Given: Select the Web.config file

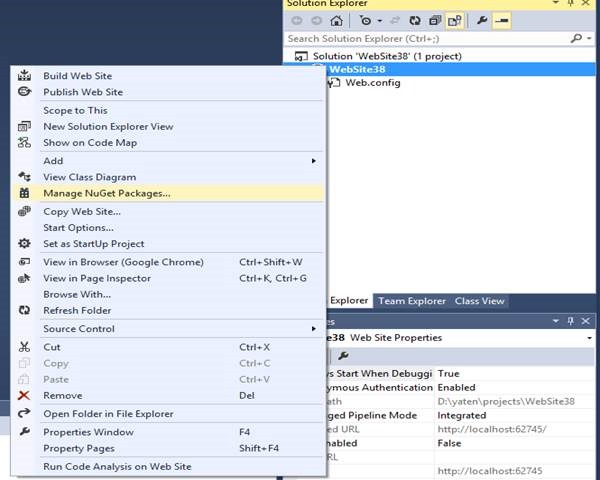Looking at the screenshot, I should coord(373,83).
